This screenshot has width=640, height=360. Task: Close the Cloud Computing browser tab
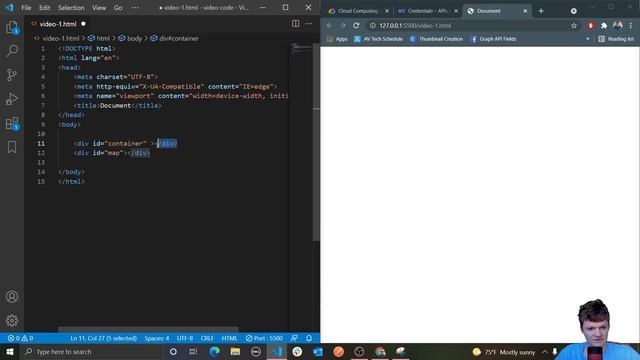387,11
